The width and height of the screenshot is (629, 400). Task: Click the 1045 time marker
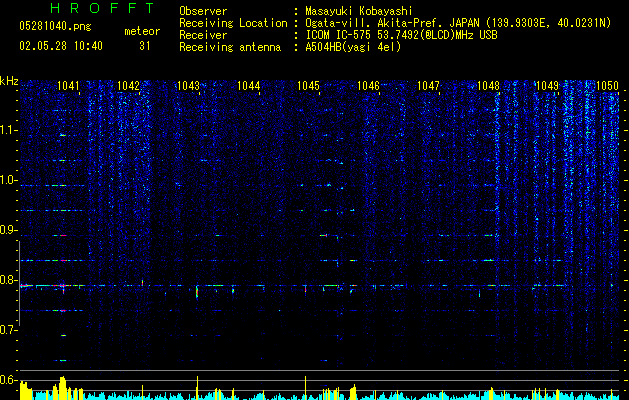[308, 85]
